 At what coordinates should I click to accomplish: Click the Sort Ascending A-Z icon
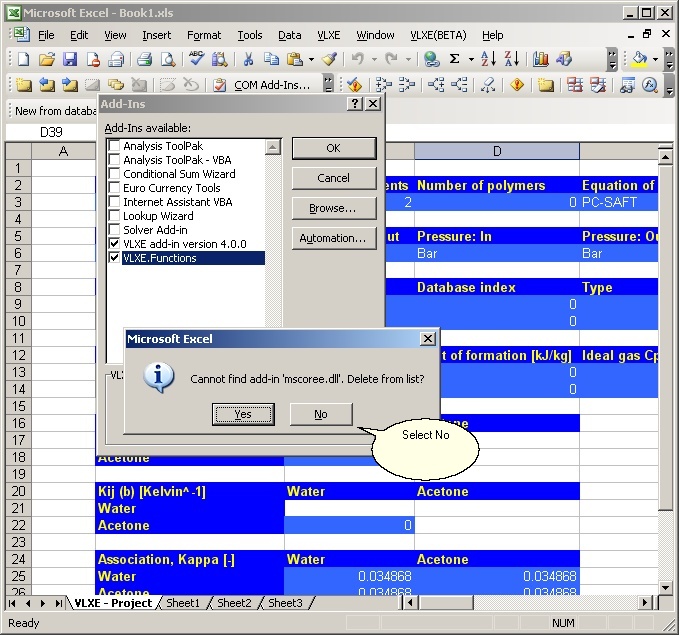click(x=489, y=58)
